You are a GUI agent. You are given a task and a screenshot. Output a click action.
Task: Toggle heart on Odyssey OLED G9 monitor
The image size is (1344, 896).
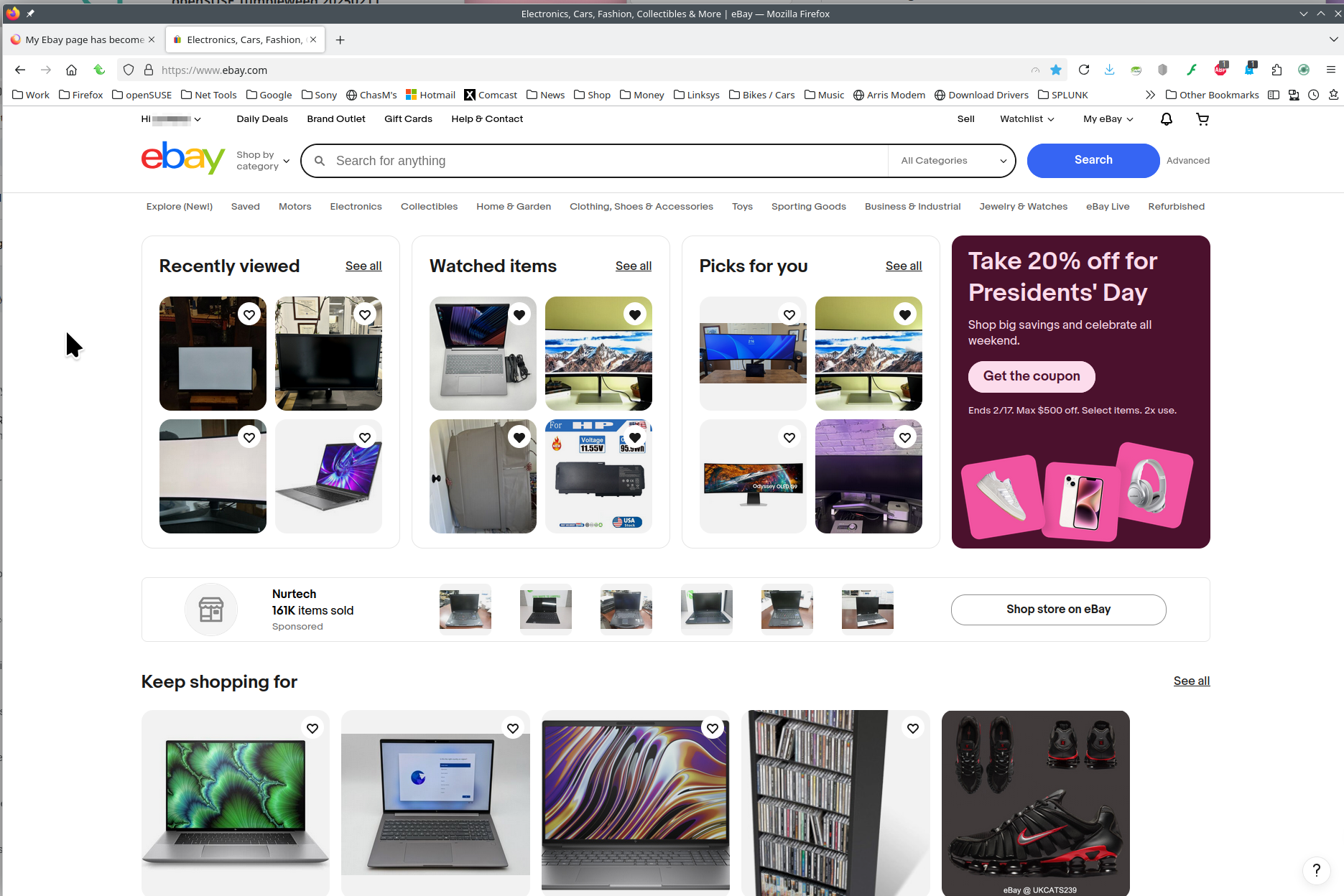coord(789,437)
